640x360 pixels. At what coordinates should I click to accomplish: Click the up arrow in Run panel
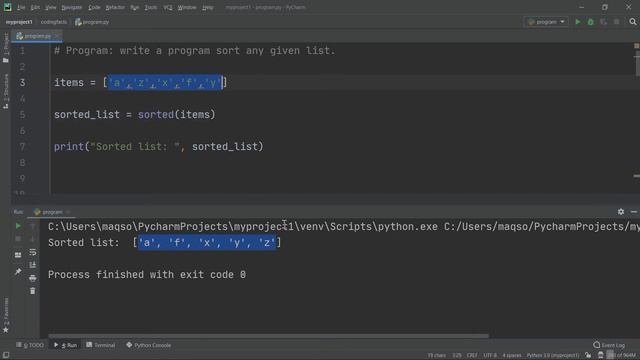pos(33,225)
